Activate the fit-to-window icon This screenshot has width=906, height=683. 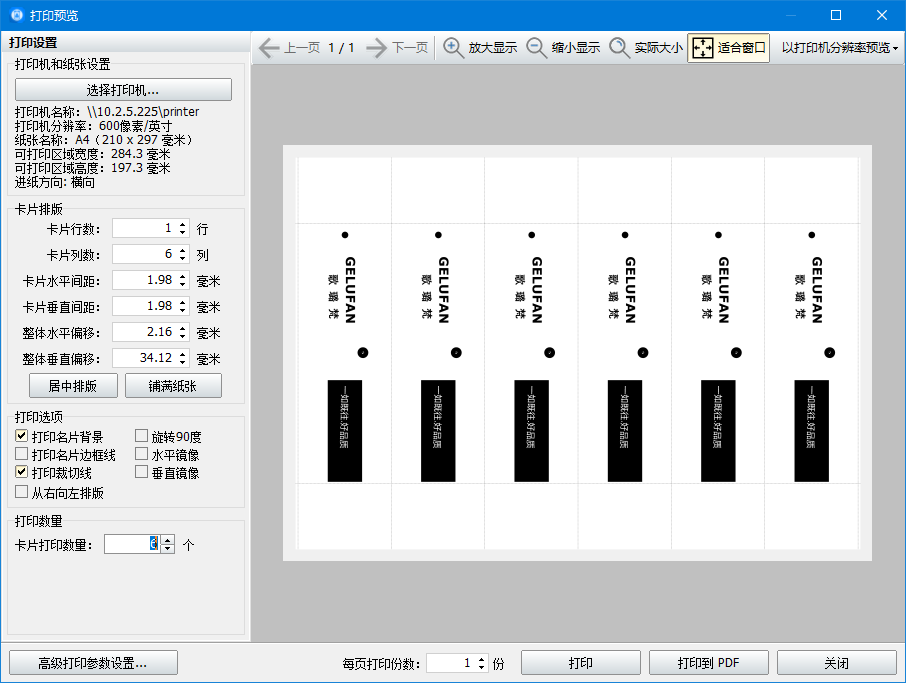pyautogui.click(x=703, y=47)
